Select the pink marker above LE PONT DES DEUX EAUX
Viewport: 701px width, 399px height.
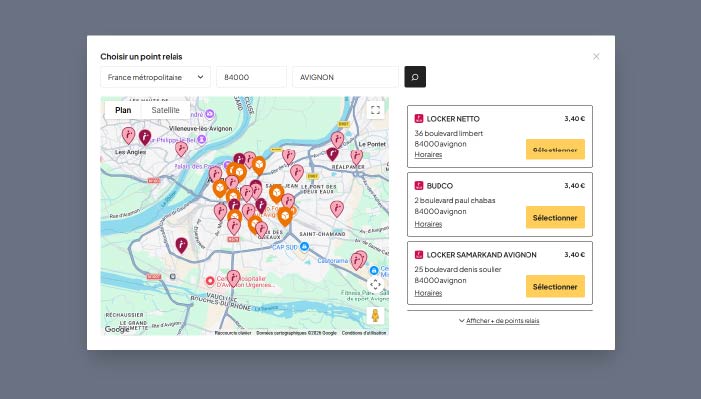297,173
